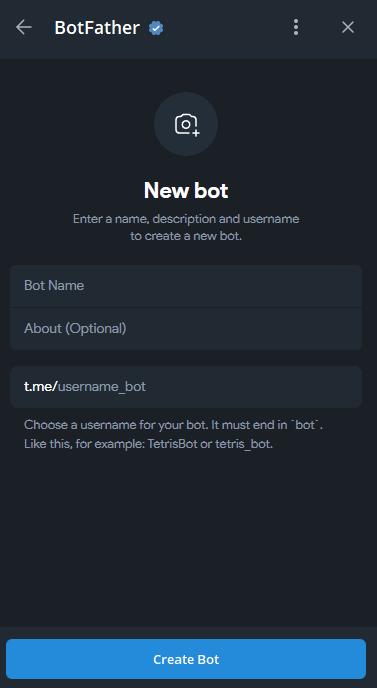Screen dimensions: 377x688
Task: Click the blue verified badge beside BotFather
Action: (156, 28)
